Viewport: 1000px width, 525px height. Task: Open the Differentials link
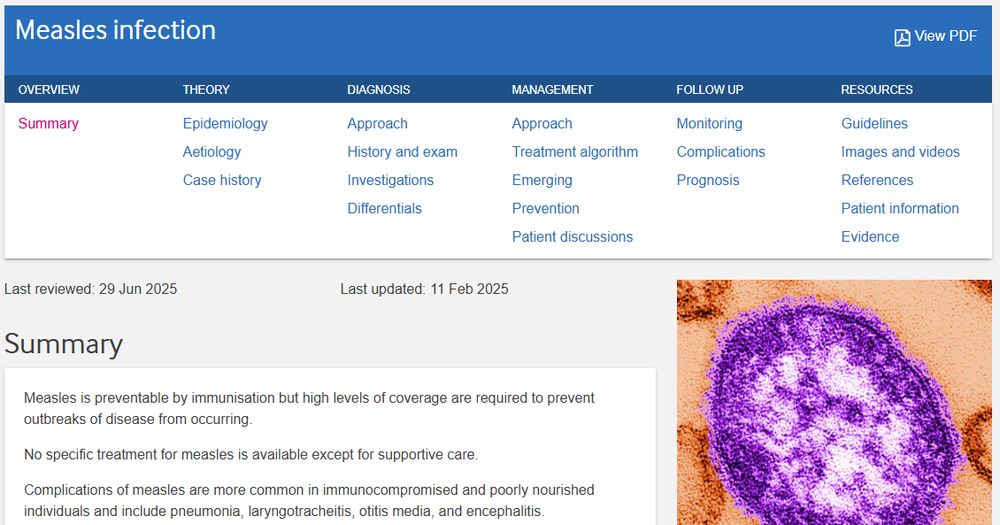[x=385, y=209]
